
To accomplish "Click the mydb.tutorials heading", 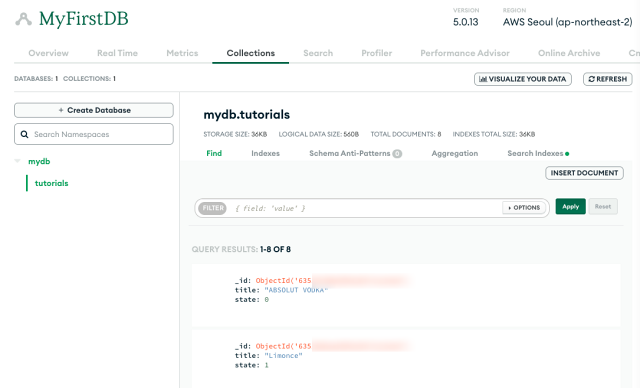I will coord(247,115).
